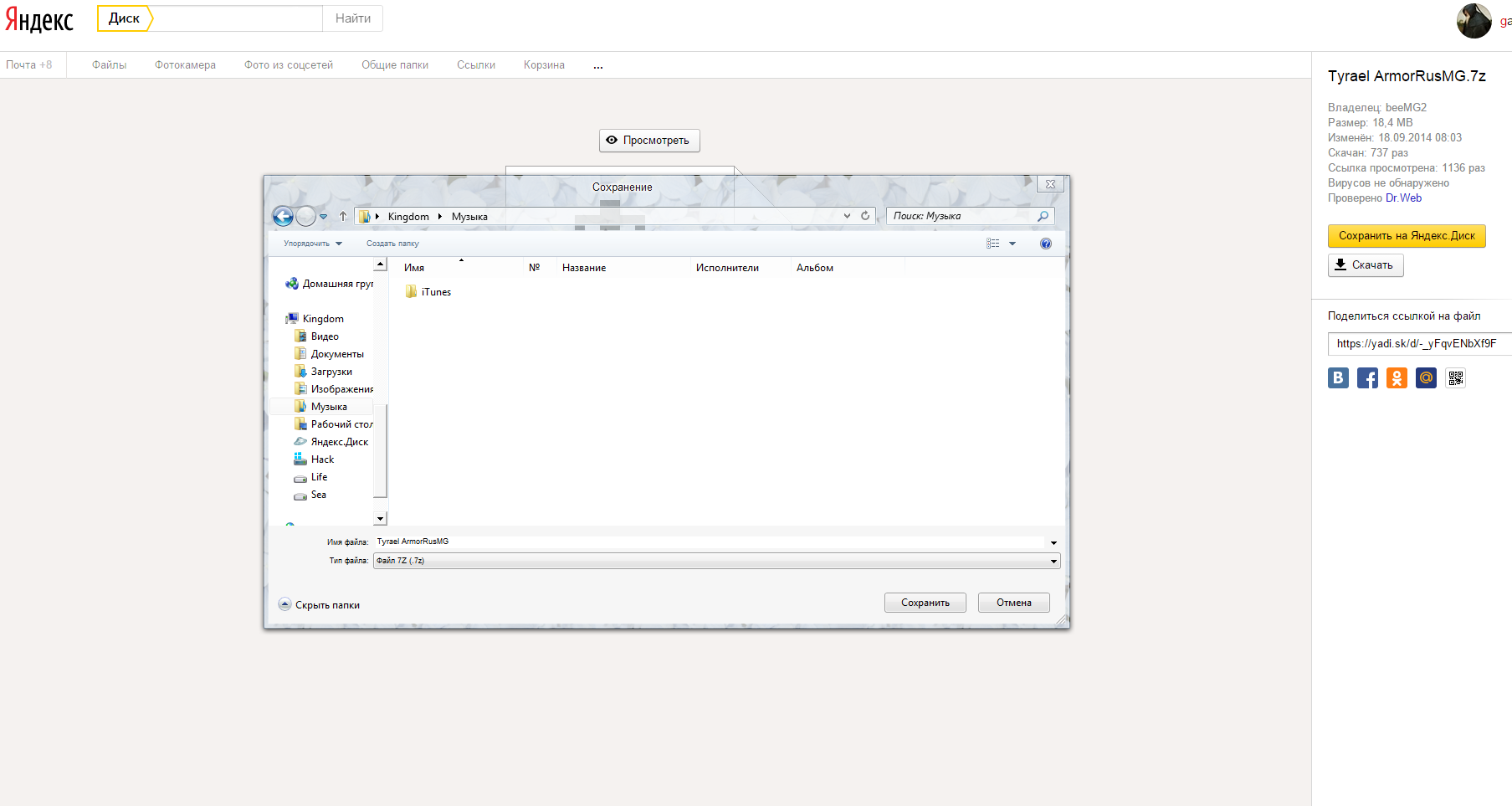This screenshot has height=806, width=1512.
Task: Expand the address bar history dropdown
Action: coord(847,216)
